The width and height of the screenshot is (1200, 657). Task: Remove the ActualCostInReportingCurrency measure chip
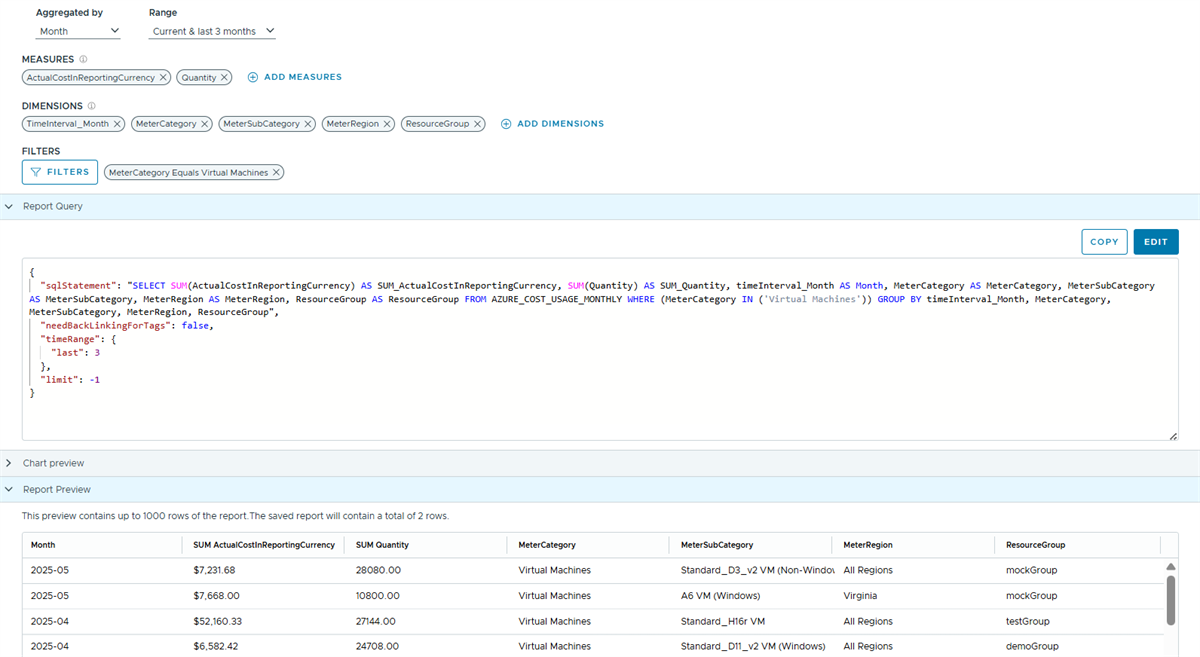(163, 77)
